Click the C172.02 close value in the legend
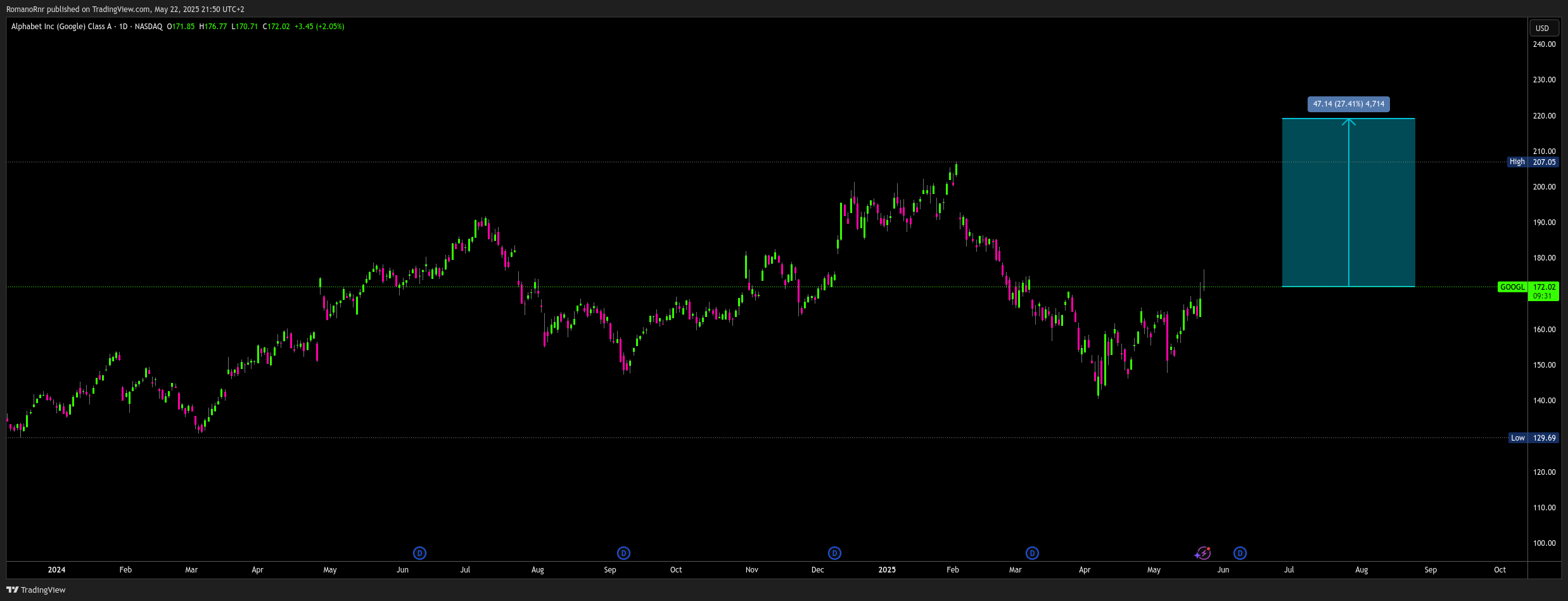Screen dimensions: 1568x601 (276, 27)
